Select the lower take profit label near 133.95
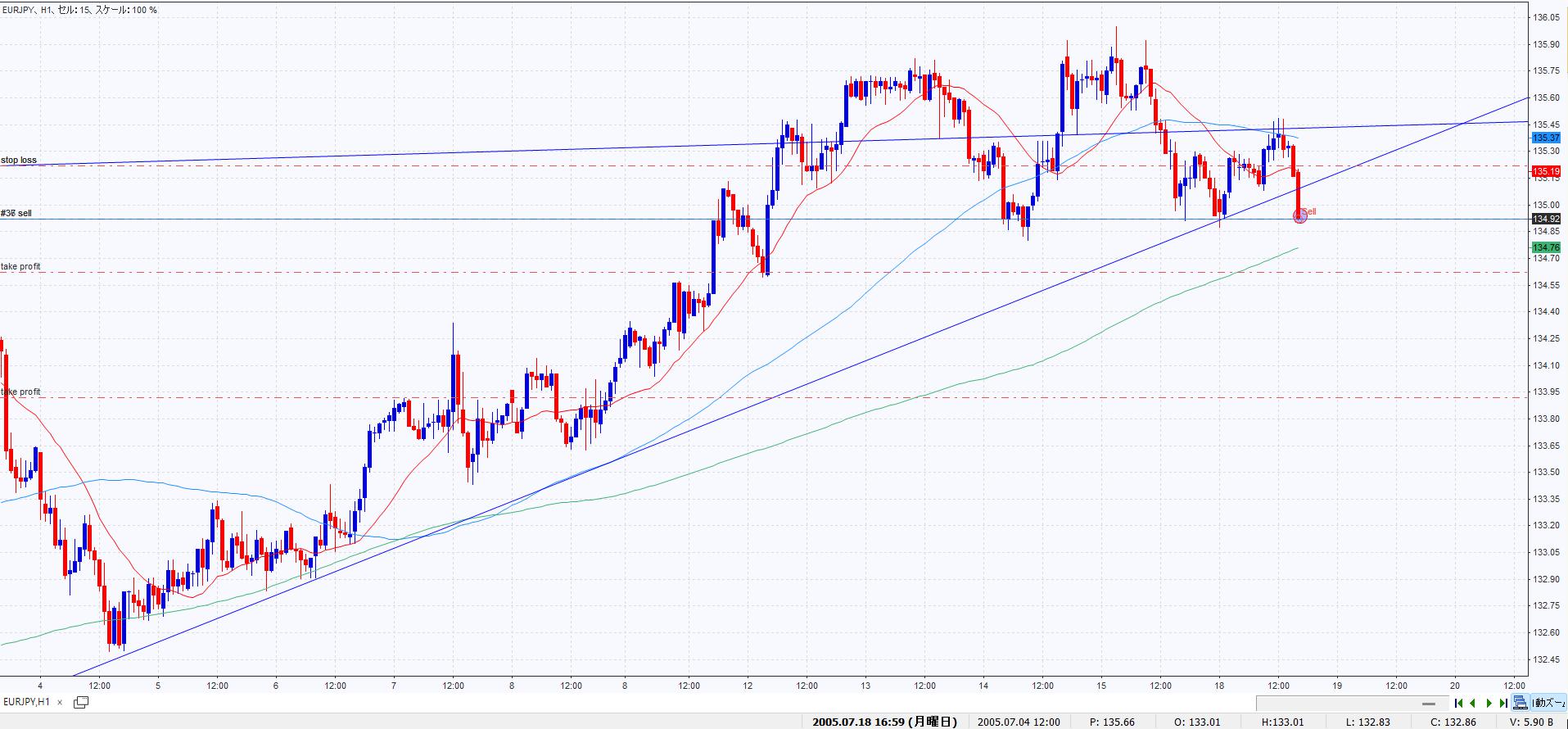1568x729 pixels. pos(22,392)
